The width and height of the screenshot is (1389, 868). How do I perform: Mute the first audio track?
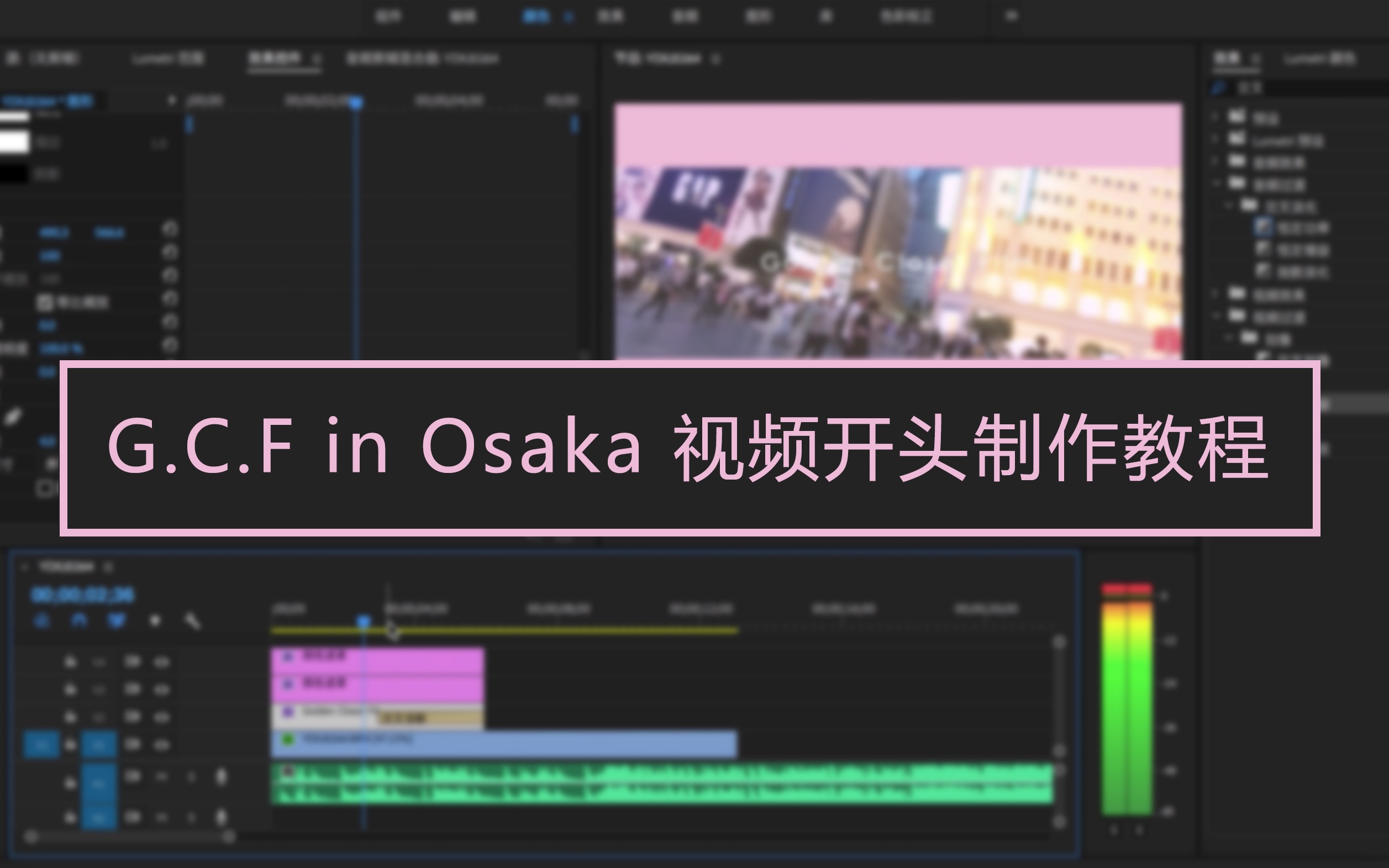coord(162,777)
